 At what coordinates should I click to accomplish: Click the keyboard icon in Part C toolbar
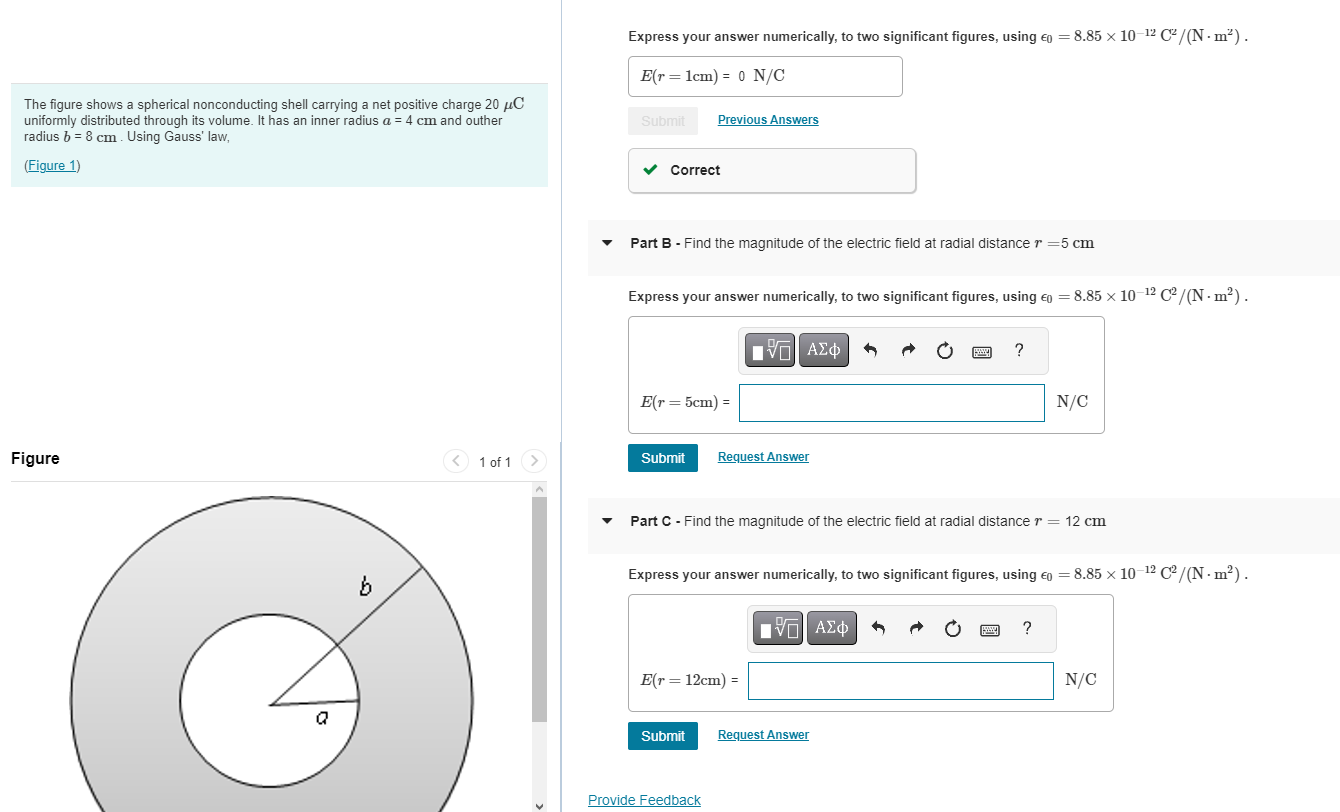click(x=989, y=628)
